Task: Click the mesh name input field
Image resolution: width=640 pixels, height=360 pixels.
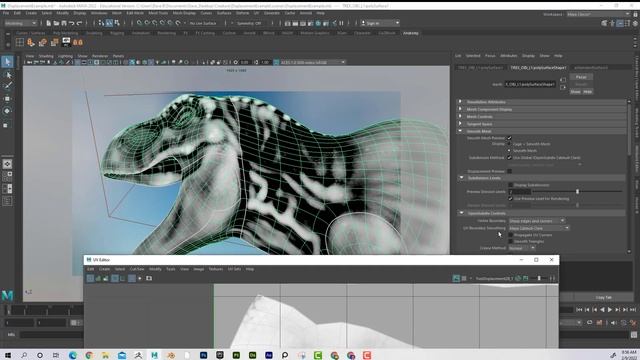Action: point(530,84)
